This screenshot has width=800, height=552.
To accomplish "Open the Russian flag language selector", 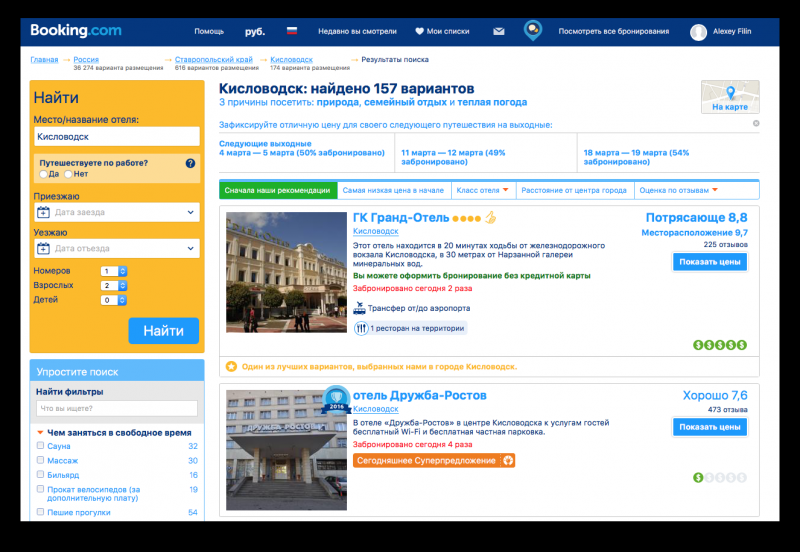I will point(292,31).
